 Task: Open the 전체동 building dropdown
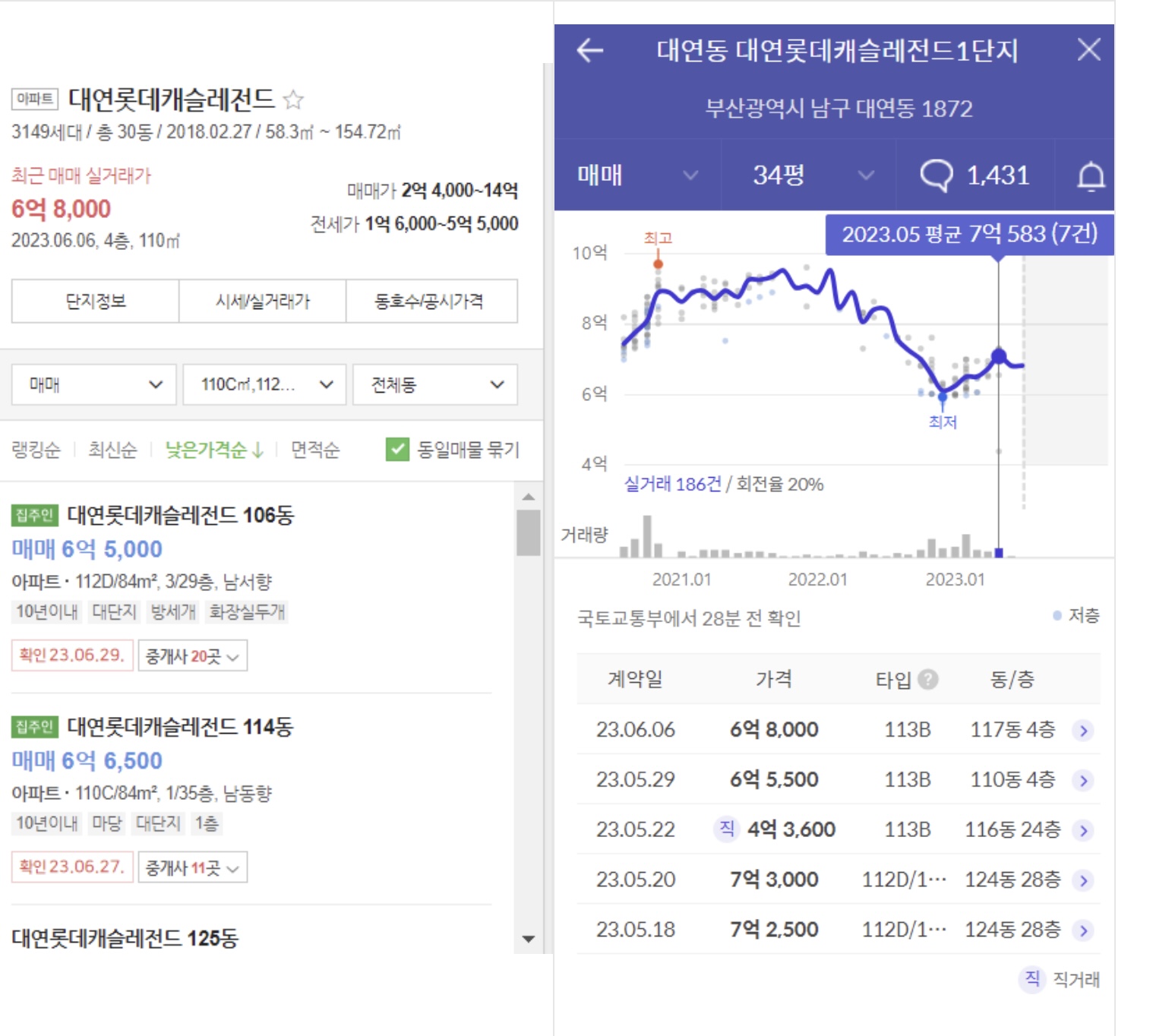pyautogui.click(x=435, y=384)
